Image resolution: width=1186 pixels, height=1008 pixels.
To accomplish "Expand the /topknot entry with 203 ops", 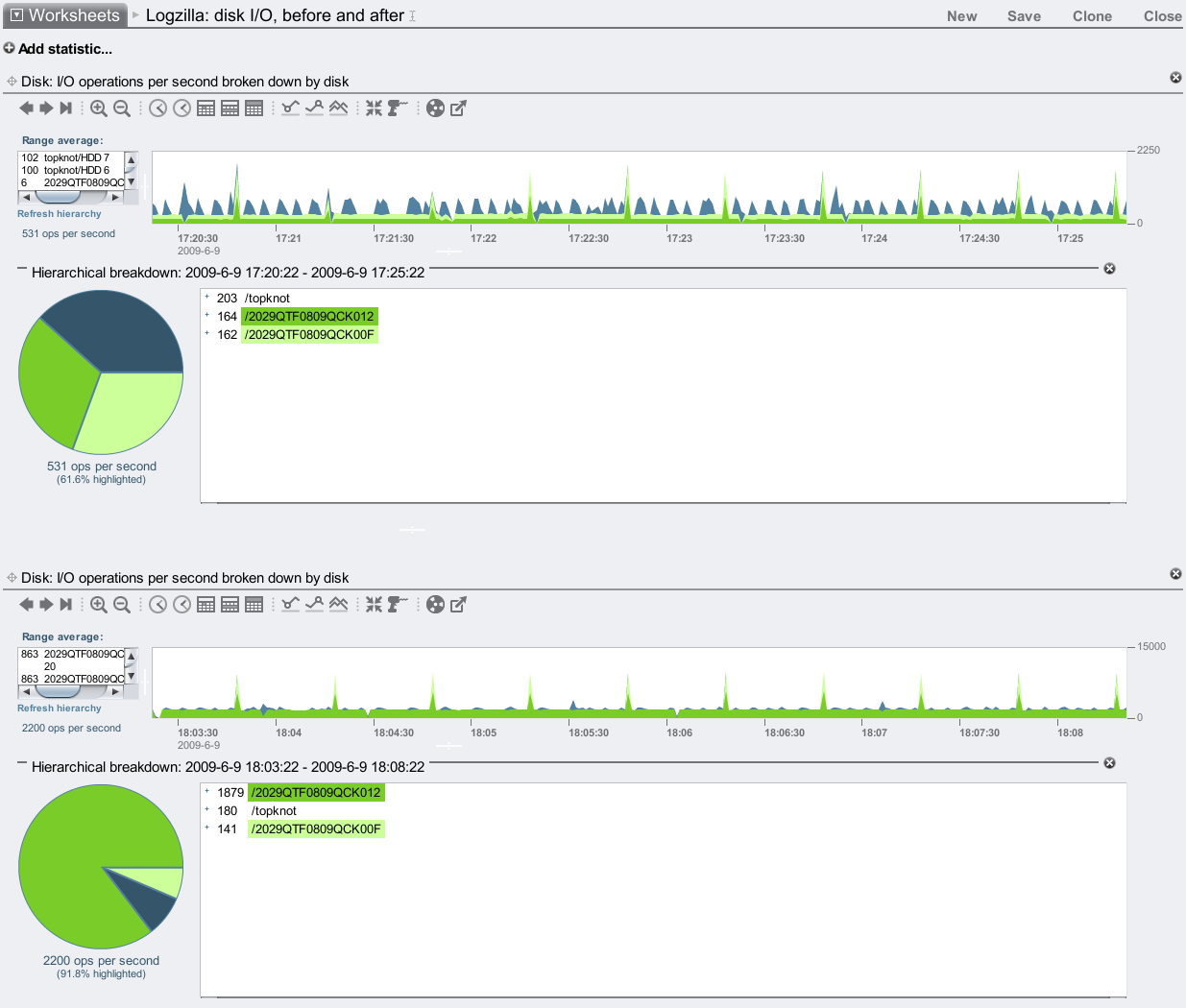I will (x=206, y=298).
